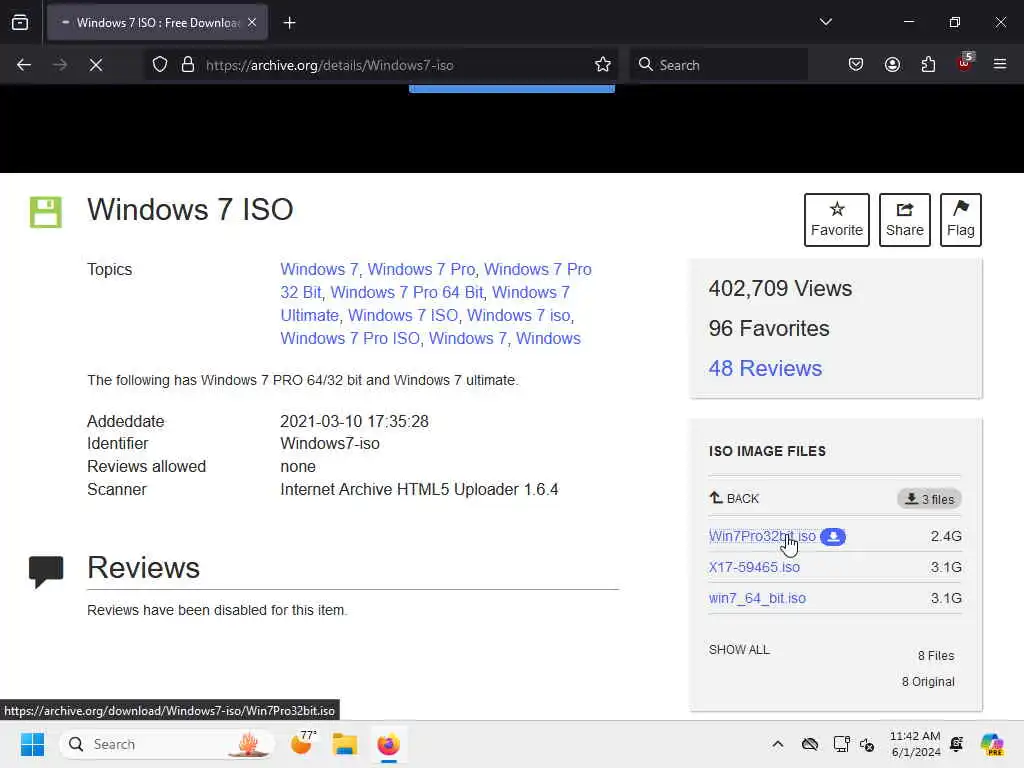Image resolution: width=1024 pixels, height=768 pixels.
Task: View site security padlock info
Action: 188,65
